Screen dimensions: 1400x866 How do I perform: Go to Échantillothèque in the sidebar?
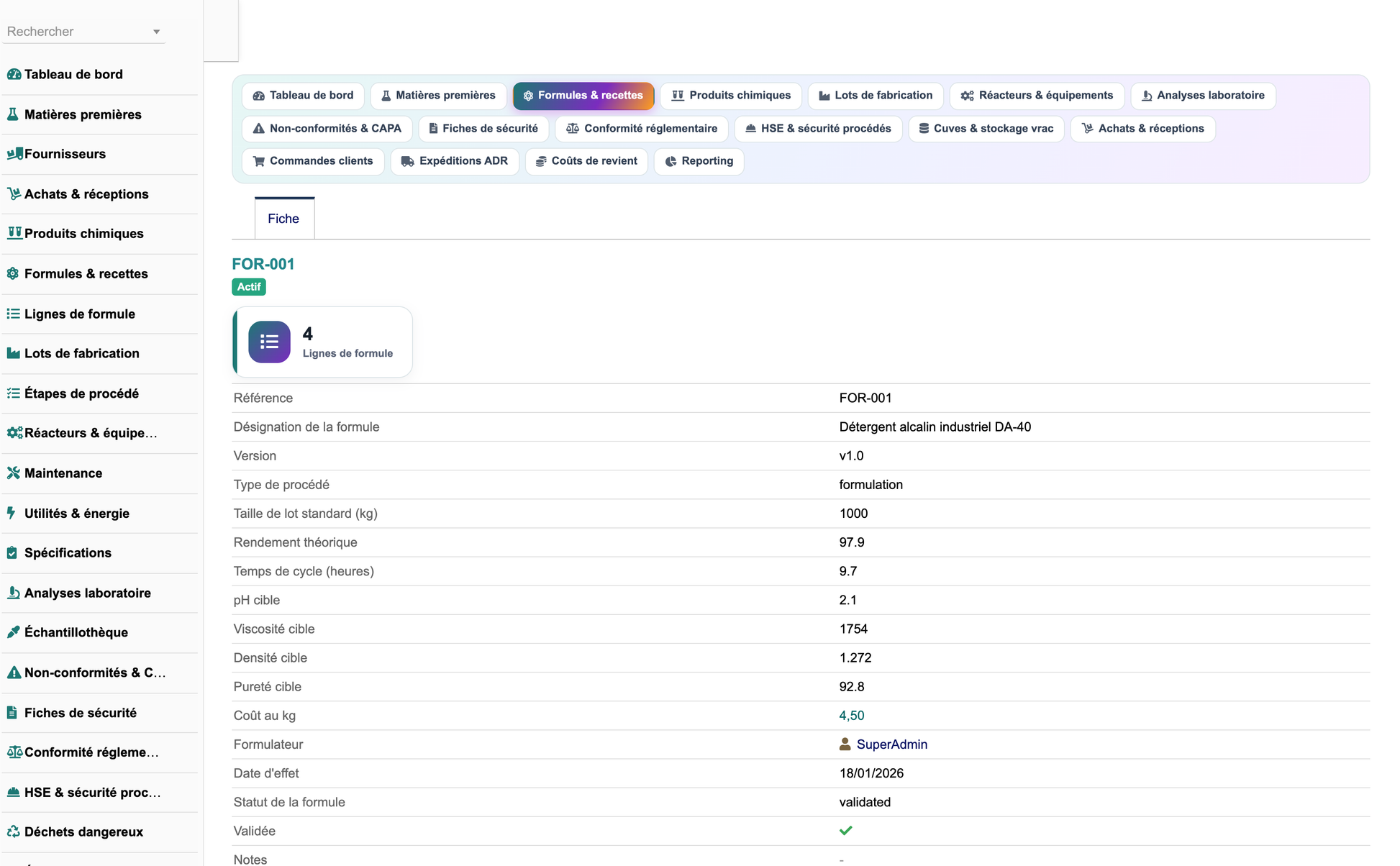point(76,632)
